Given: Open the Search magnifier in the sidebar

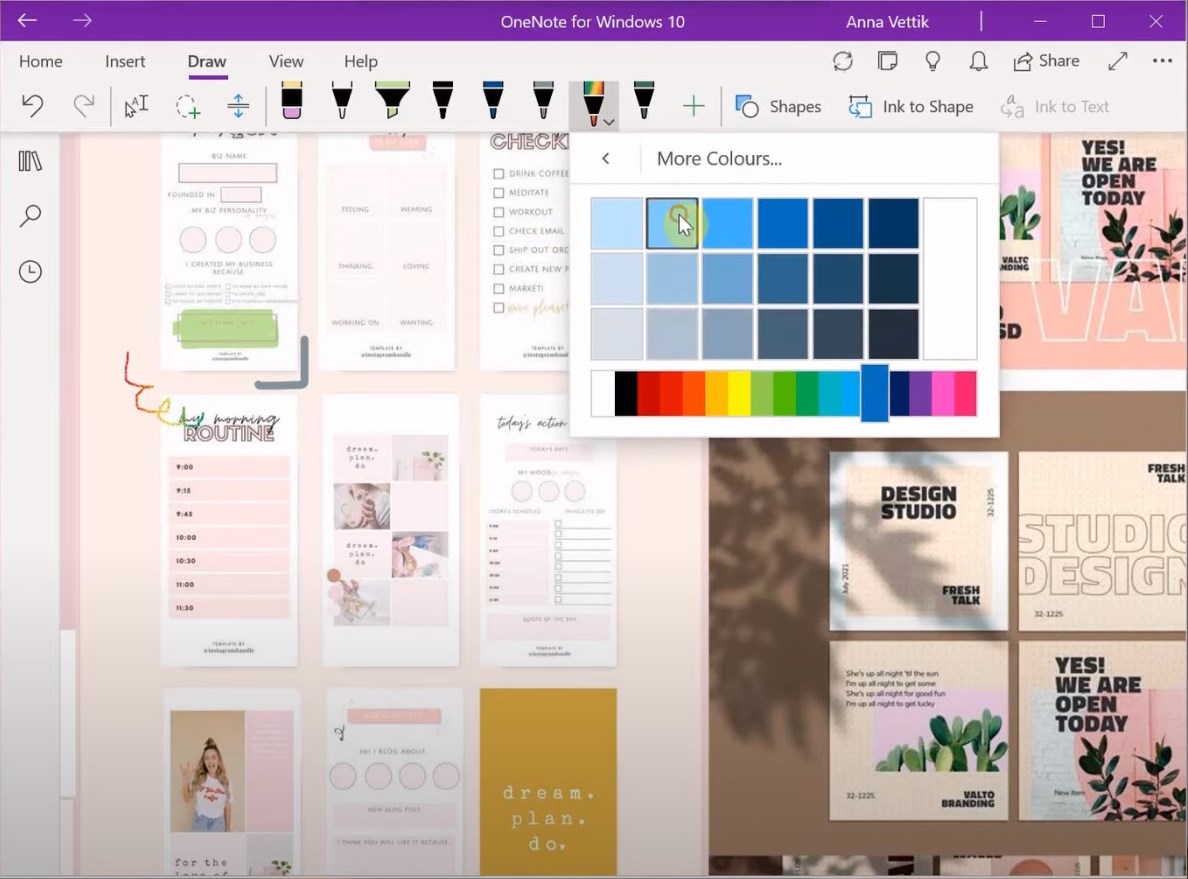Looking at the screenshot, I should click(30, 216).
